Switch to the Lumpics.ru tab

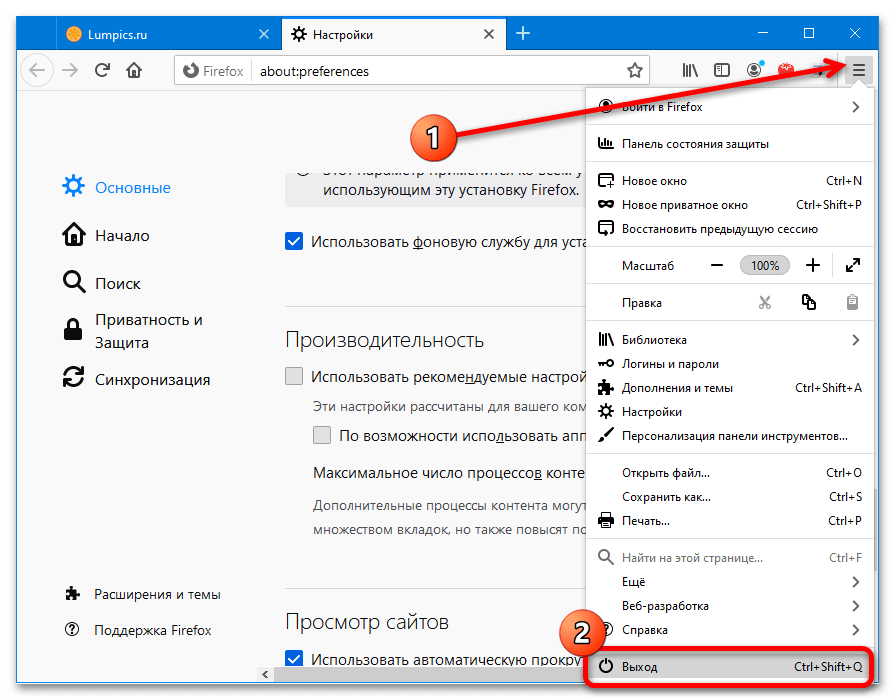click(x=168, y=34)
